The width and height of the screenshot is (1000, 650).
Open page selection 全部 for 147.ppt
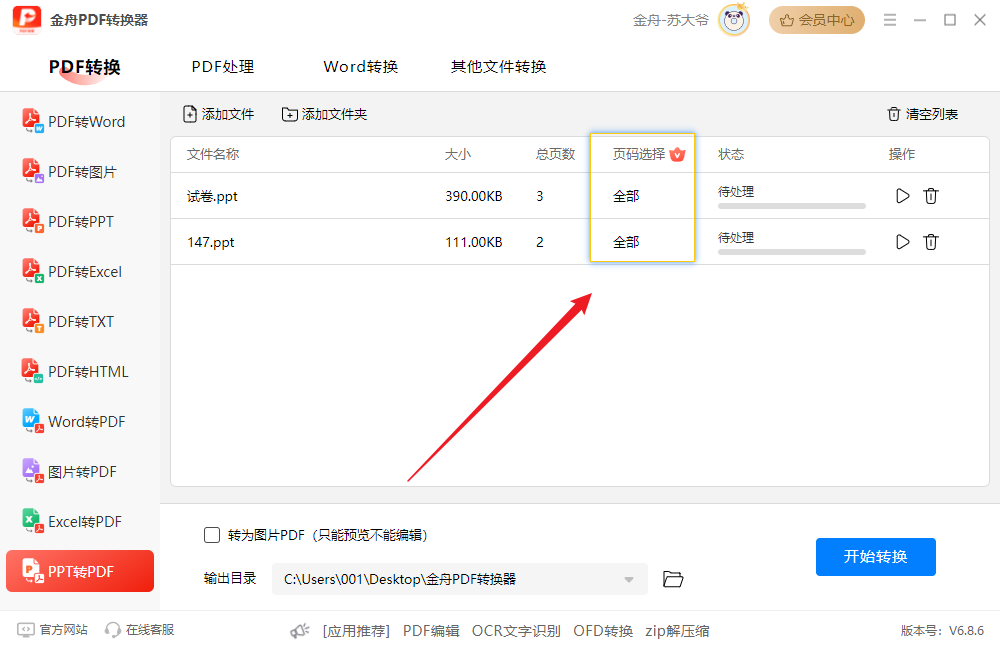[x=626, y=242]
